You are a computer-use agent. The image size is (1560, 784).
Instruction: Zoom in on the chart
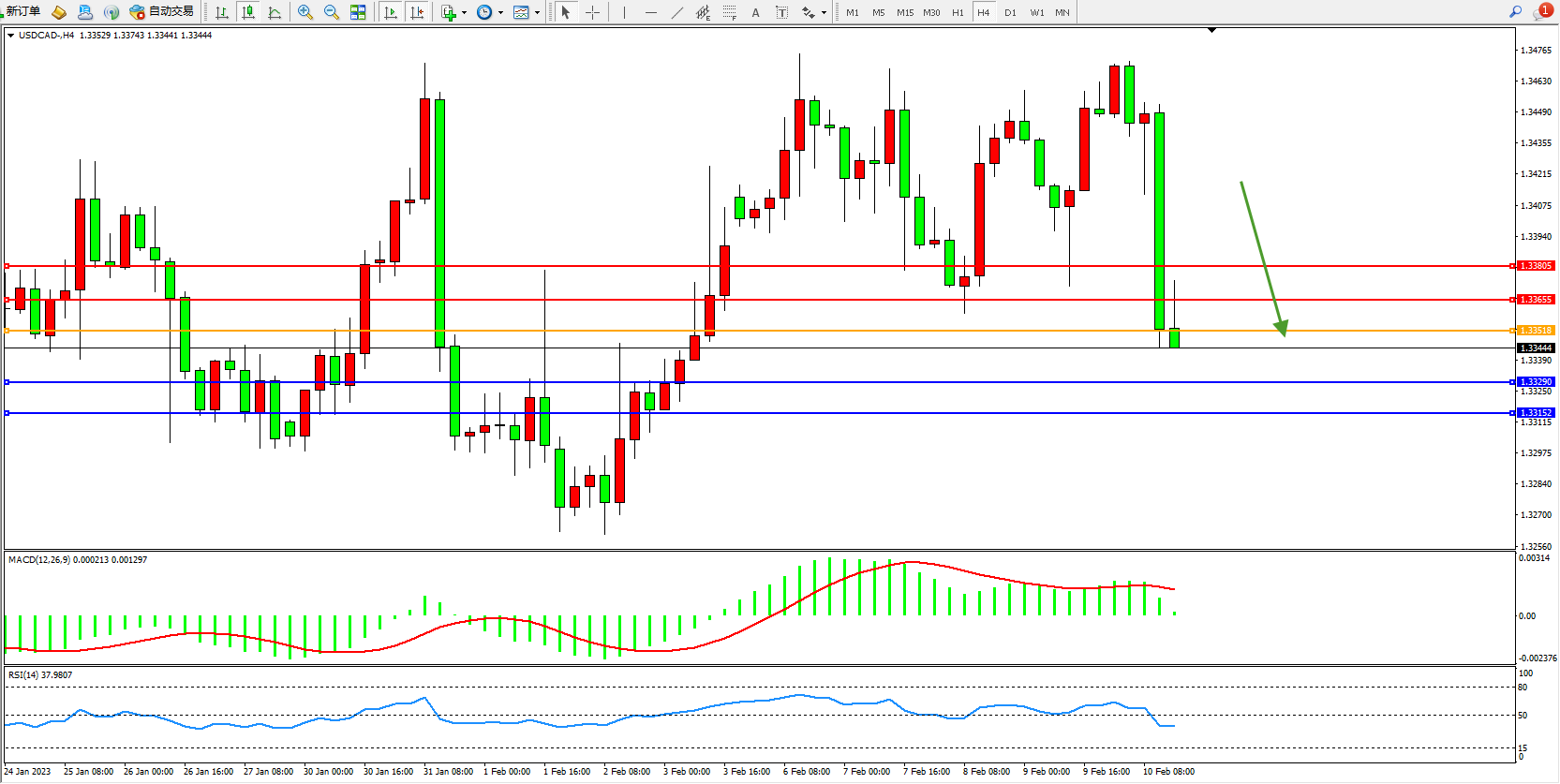click(x=305, y=12)
